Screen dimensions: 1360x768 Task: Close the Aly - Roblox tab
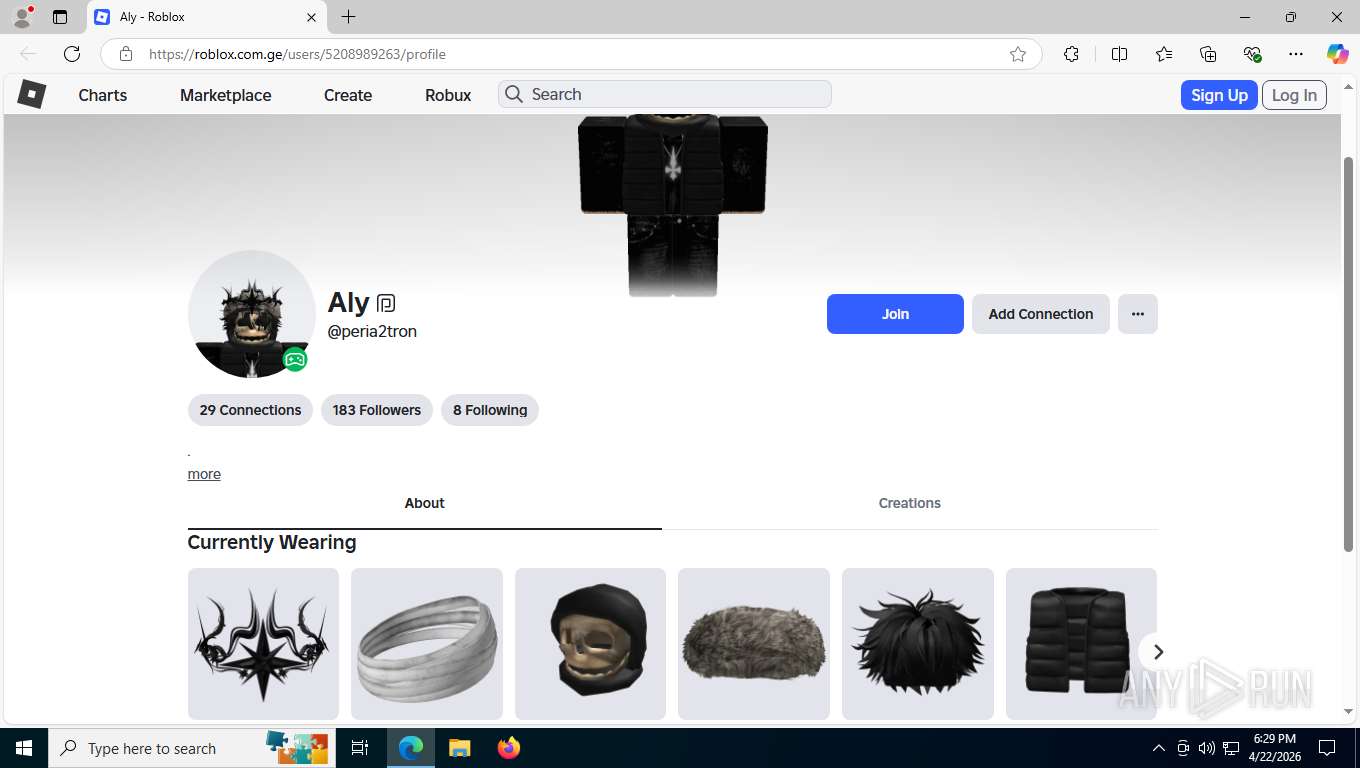coord(311,17)
